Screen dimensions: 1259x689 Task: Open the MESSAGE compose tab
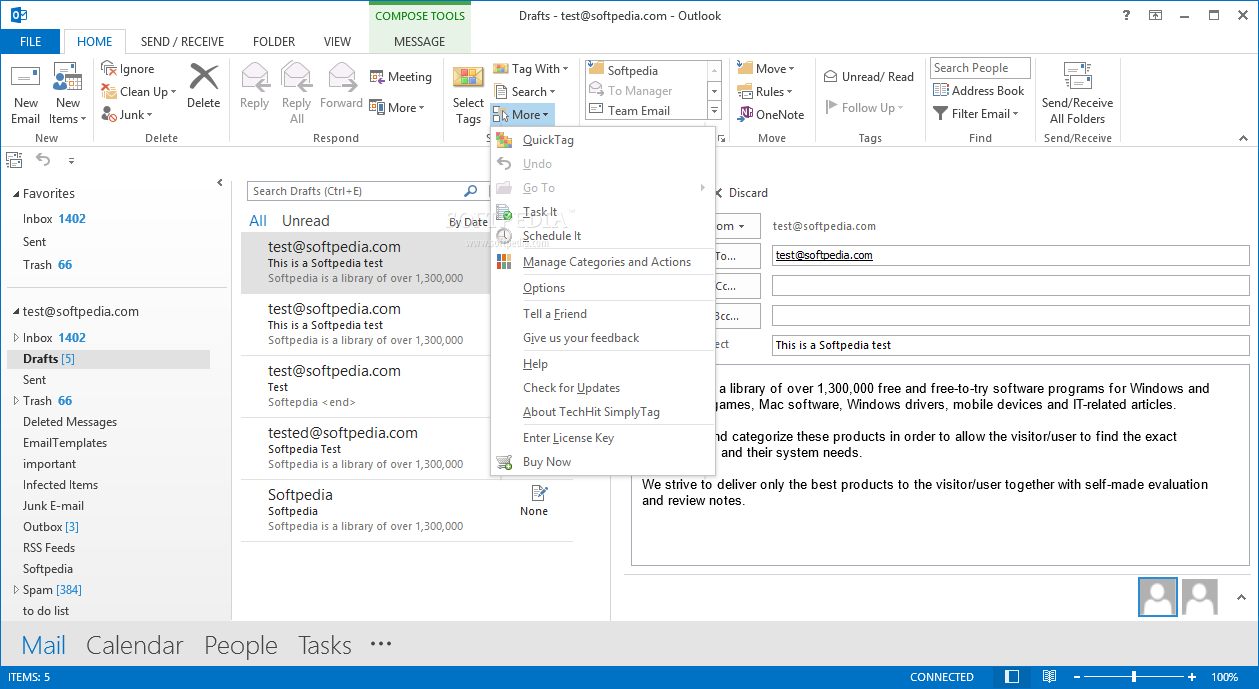420,42
